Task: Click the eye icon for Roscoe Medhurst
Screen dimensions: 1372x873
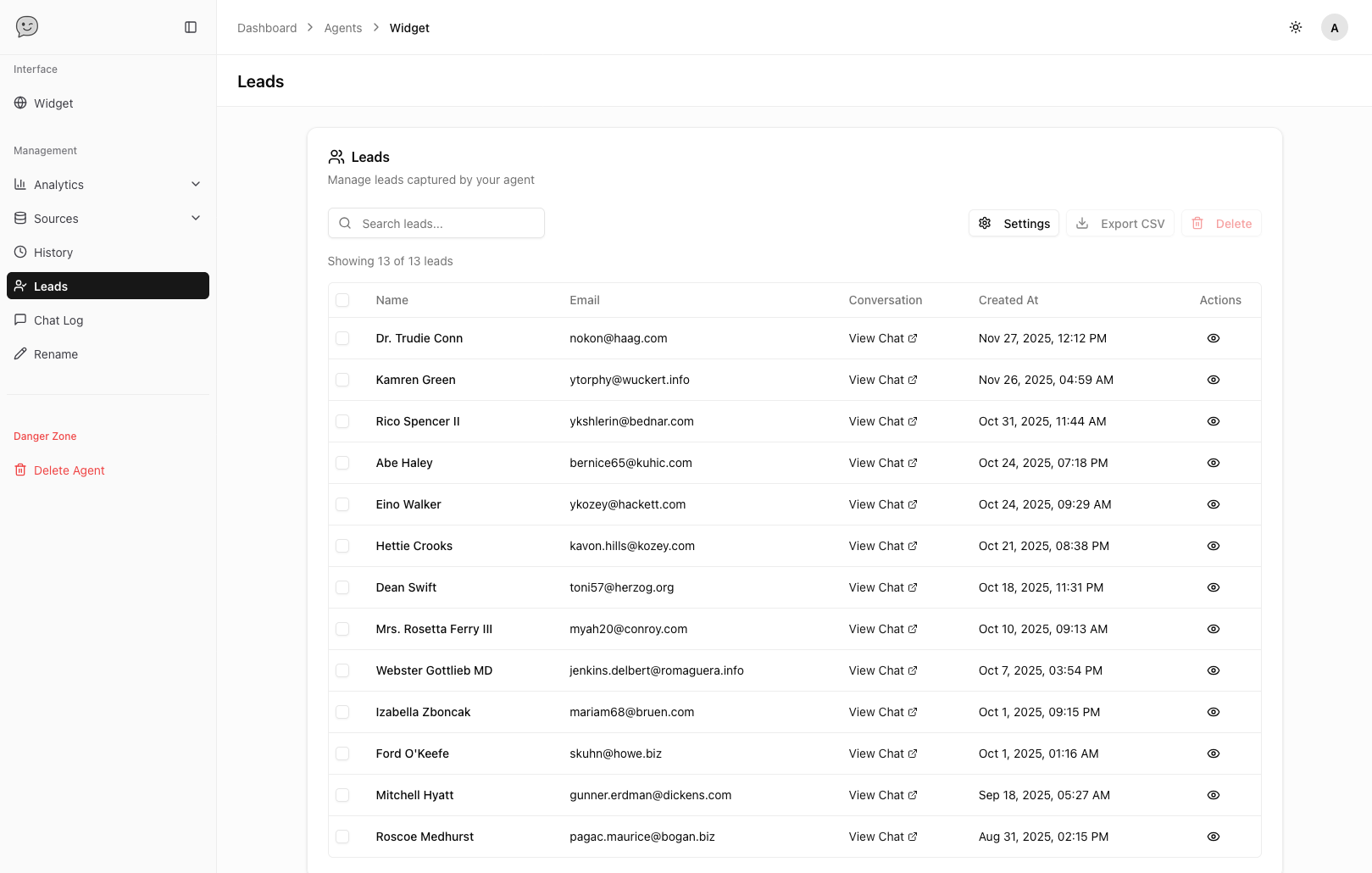Action: click(1213, 837)
